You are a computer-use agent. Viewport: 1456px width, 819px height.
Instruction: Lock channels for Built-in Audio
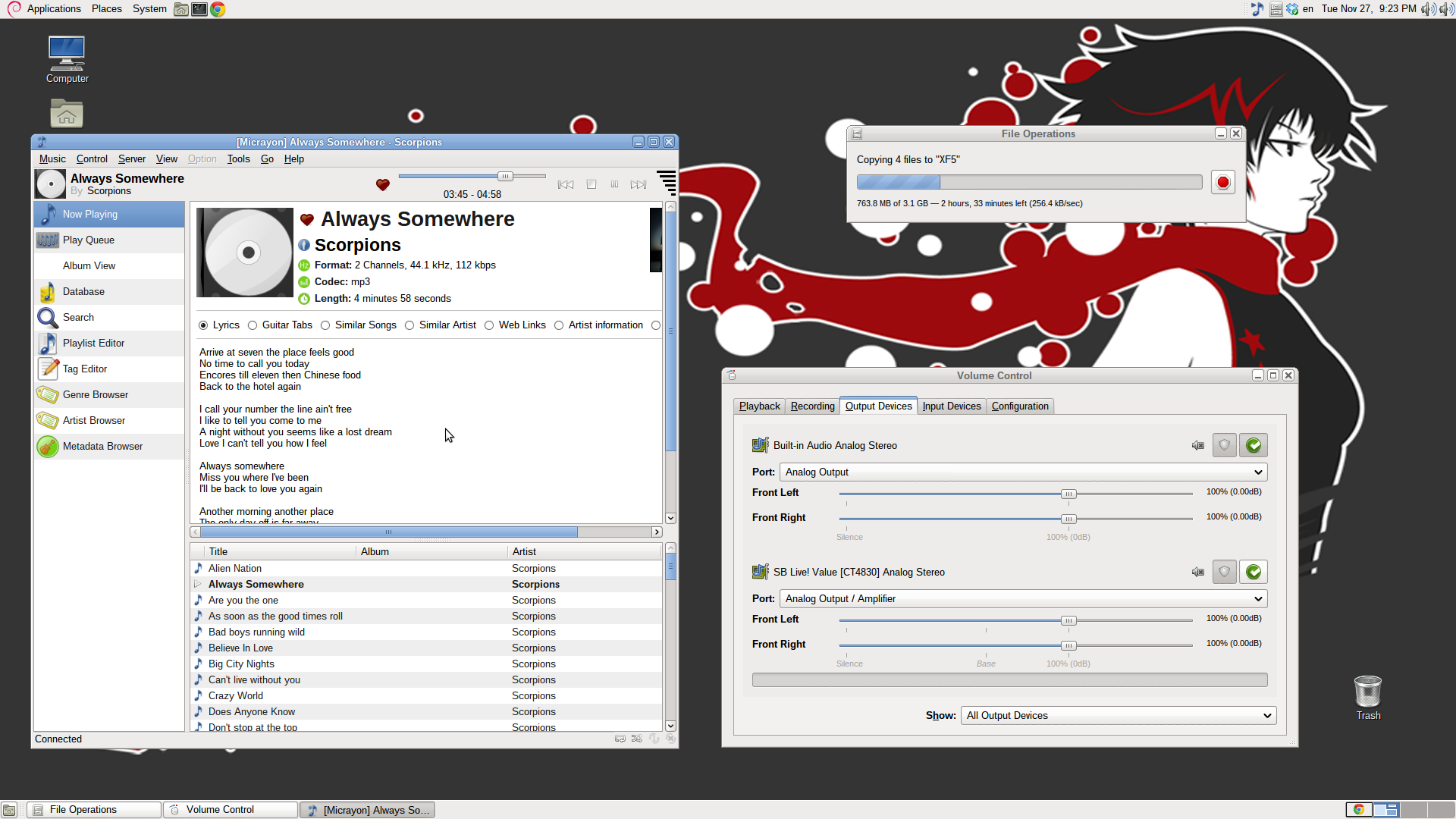pyautogui.click(x=1225, y=445)
